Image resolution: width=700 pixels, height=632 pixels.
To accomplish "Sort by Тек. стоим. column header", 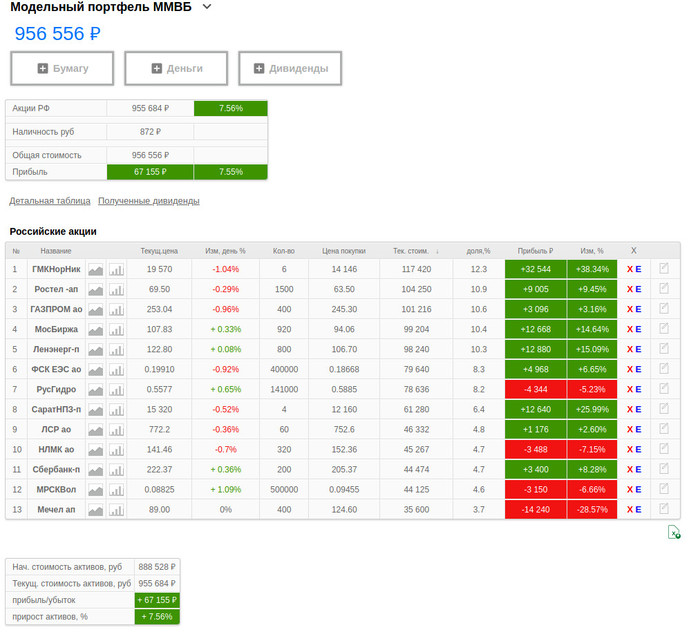I will pyautogui.click(x=415, y=251).
